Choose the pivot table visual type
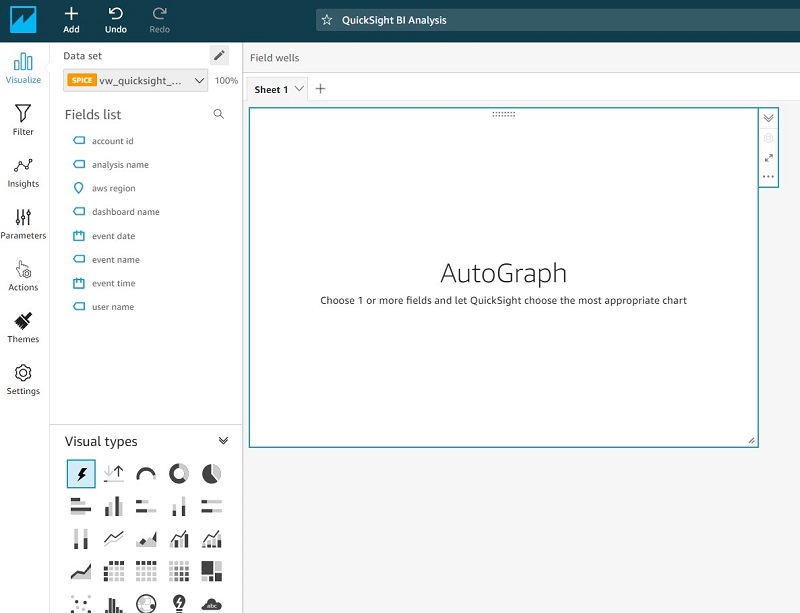 pyautogui.click(x=114, y=571)
